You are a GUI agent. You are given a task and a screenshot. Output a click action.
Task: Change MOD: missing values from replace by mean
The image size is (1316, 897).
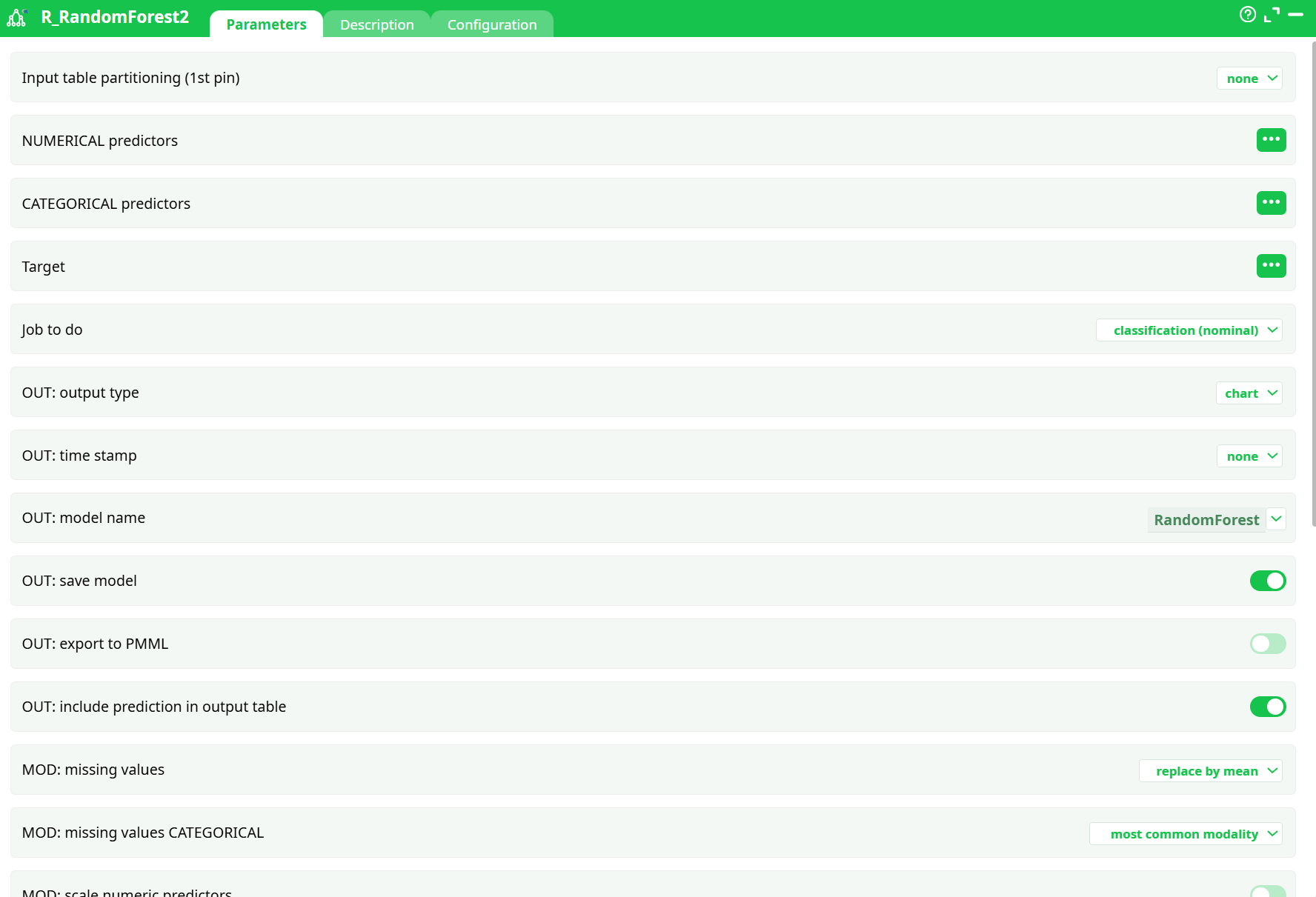(1210, 770)
